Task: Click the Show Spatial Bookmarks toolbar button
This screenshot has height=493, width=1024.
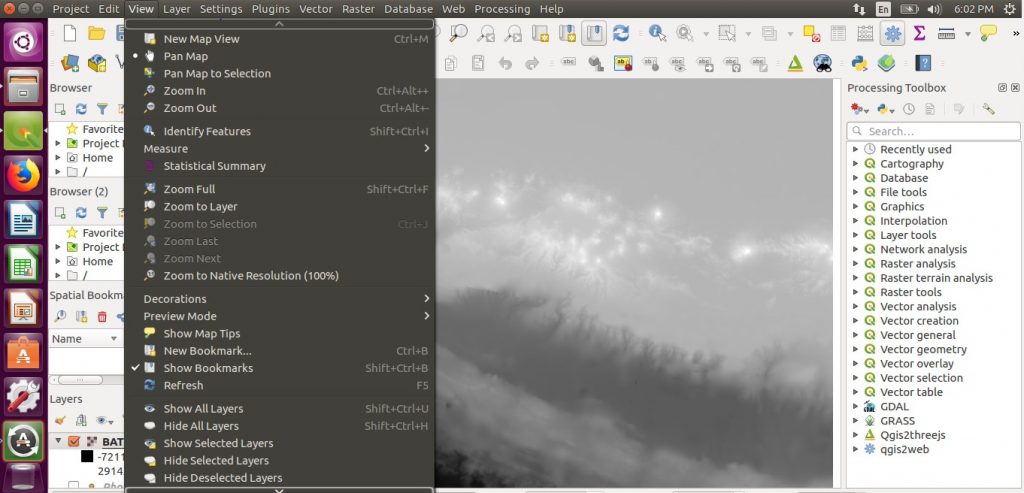Action: 593,33
